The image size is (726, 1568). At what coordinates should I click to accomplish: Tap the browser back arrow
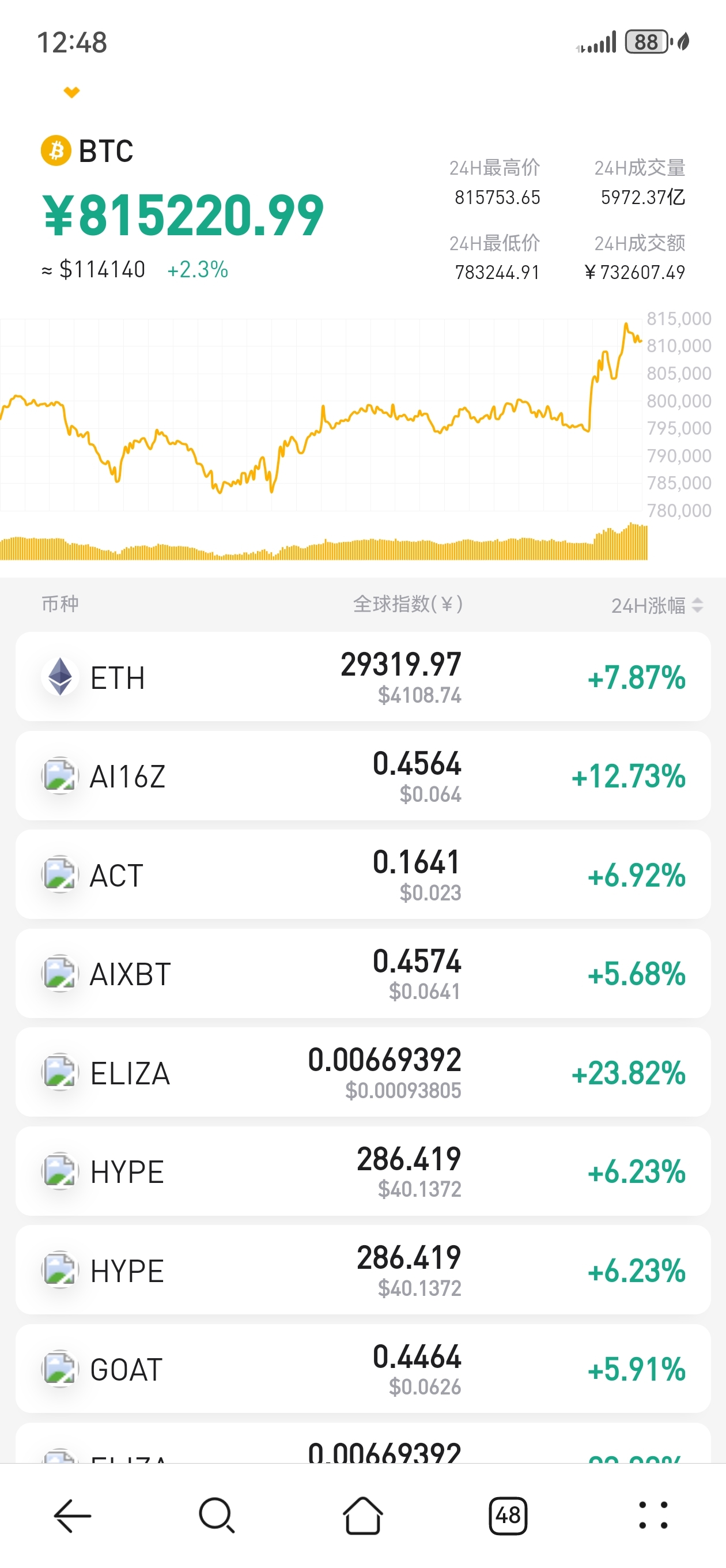73,1516
